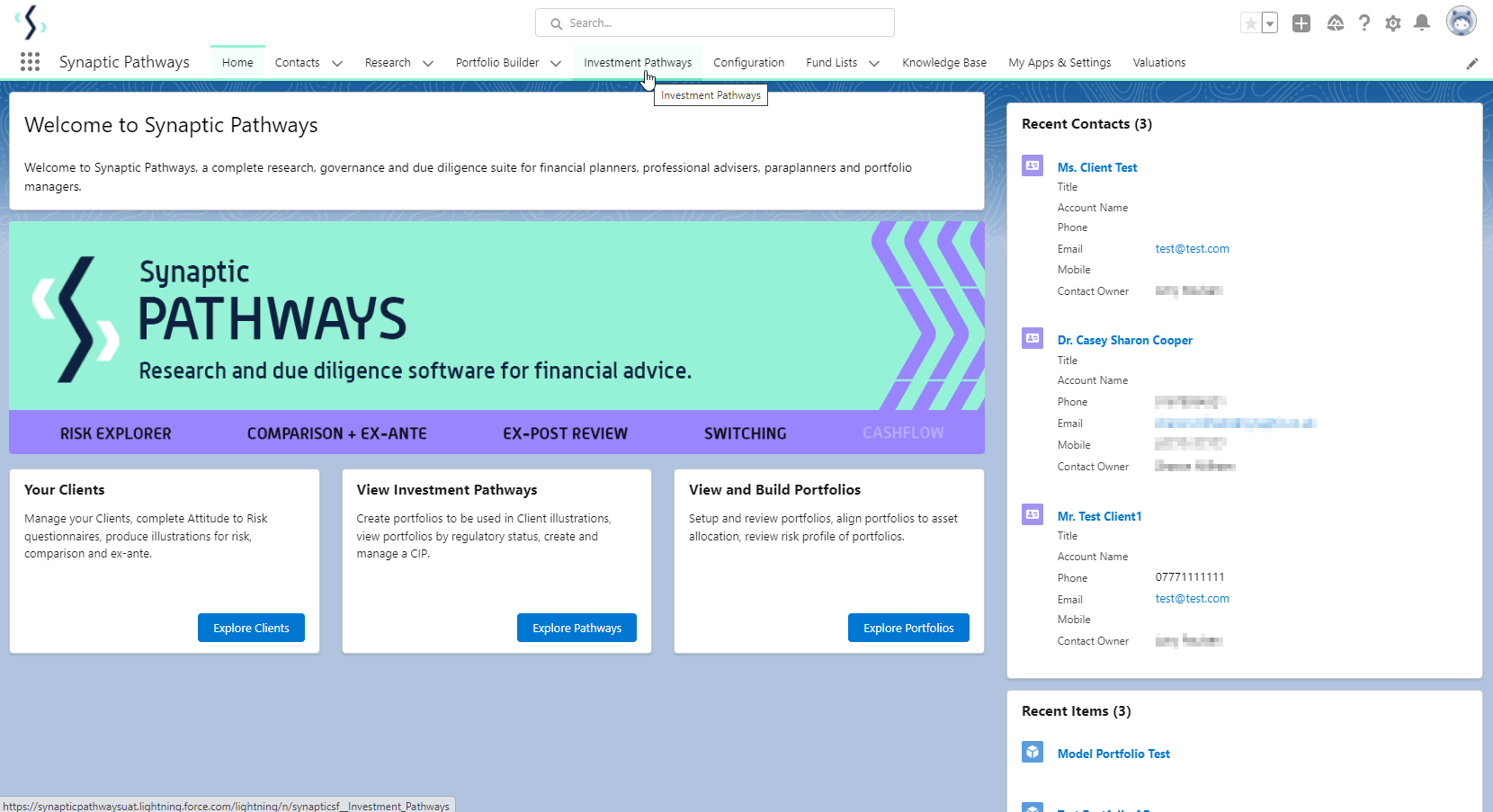Open the favorites list dropdown arrow
This screenshot has height=812, width=1493.
1270,23
